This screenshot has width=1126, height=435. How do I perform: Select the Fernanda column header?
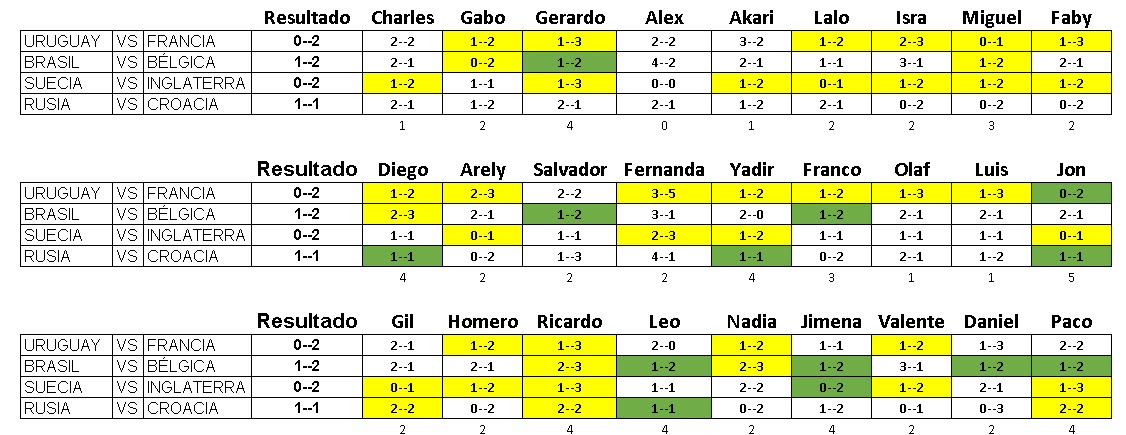(x=663, y=170)
